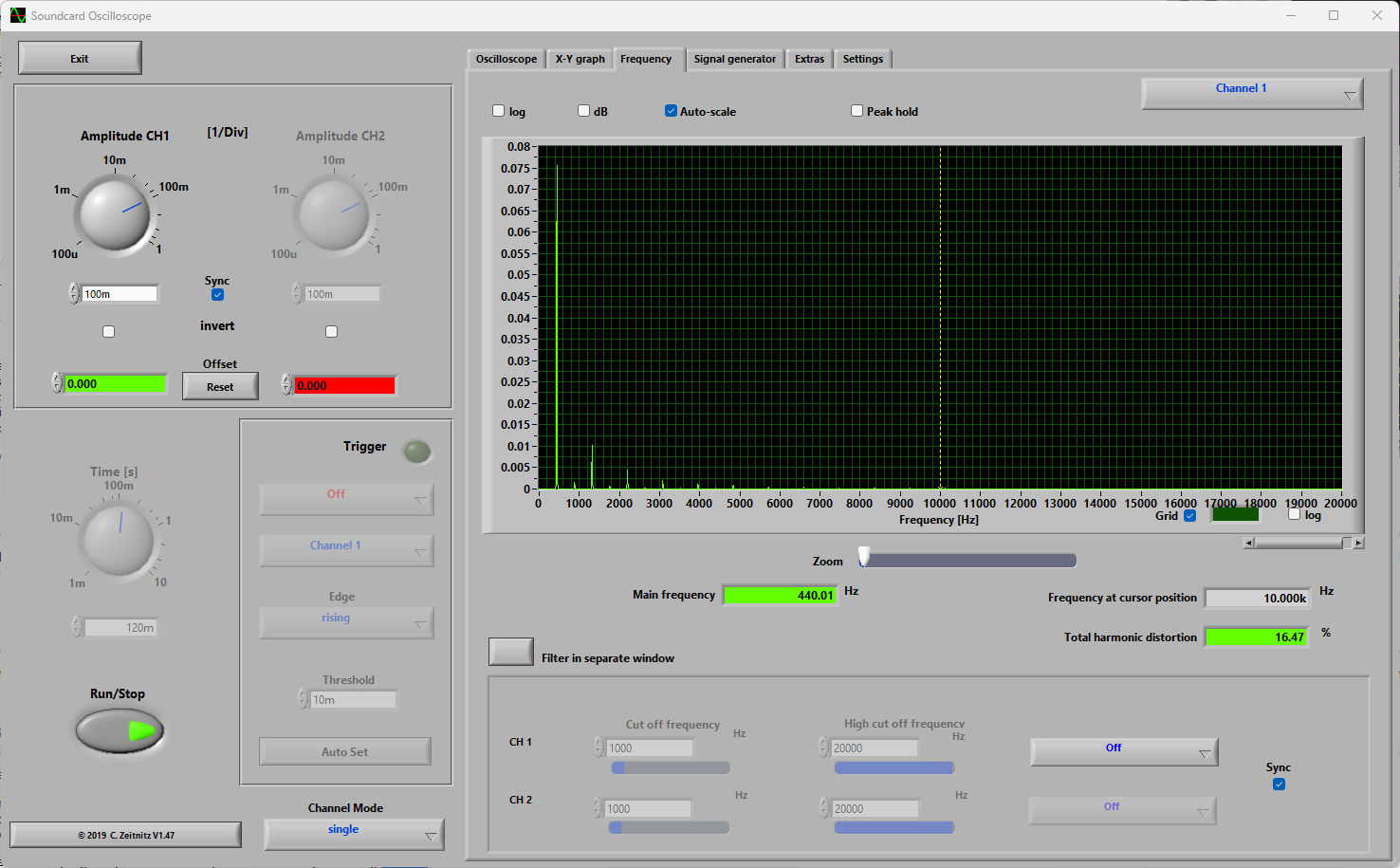This screenshot has height=868, width=1400.
Task: Click the Time [s] knob dial
Action: point(119,540)
